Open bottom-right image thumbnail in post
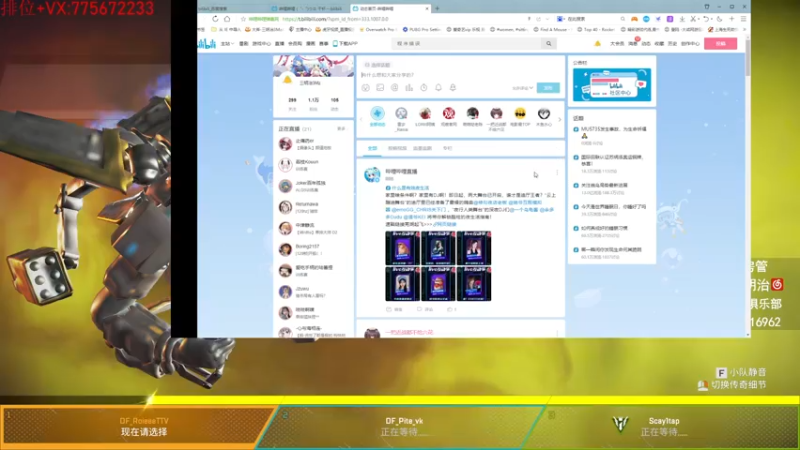This screenshot has height=450, width=800. (x=474, y=284)
